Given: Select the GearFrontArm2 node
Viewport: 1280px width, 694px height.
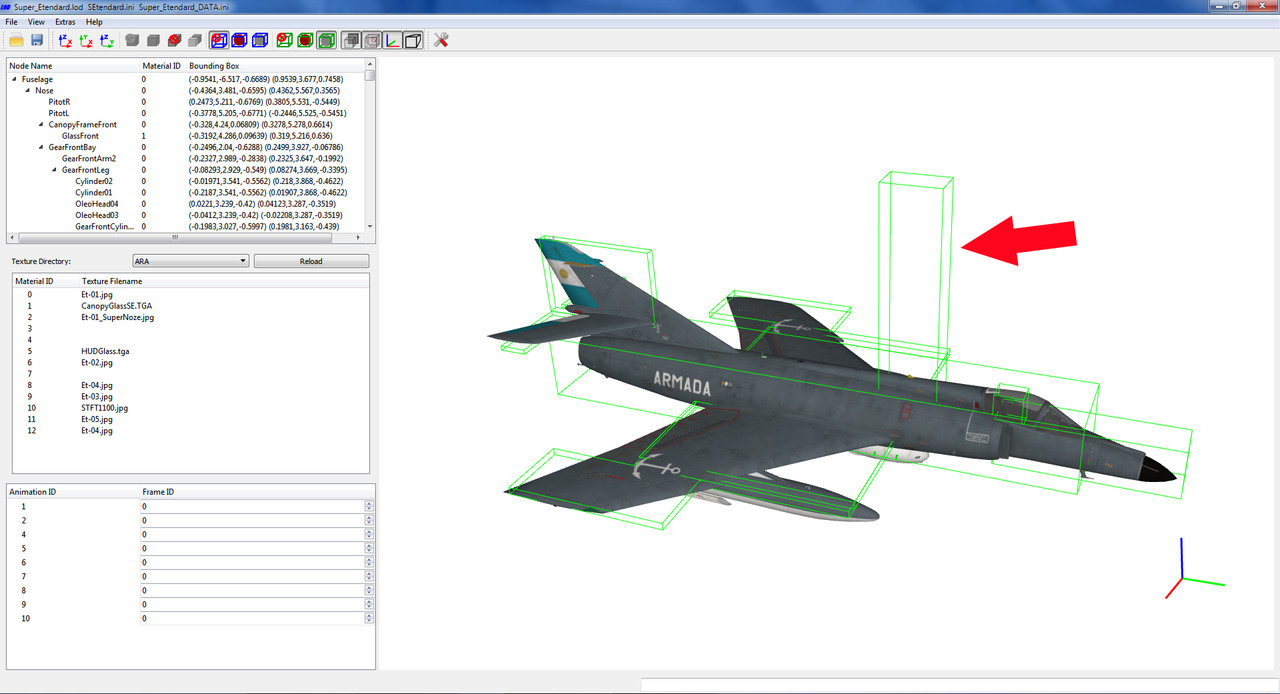Looking at the screenshot, I should tap(89, 158).
